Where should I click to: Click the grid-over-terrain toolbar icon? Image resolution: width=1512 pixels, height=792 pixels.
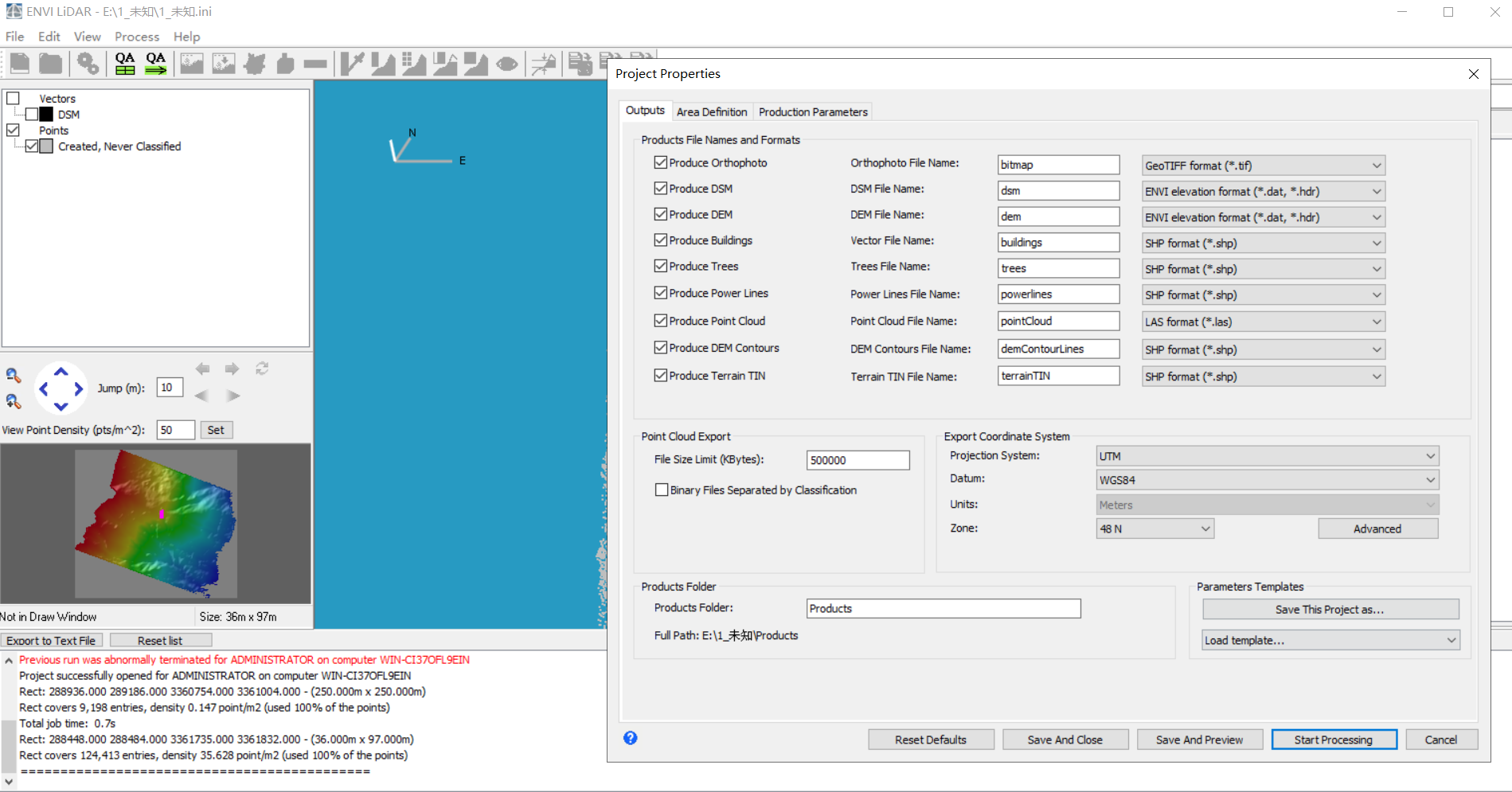coord(414,64)
